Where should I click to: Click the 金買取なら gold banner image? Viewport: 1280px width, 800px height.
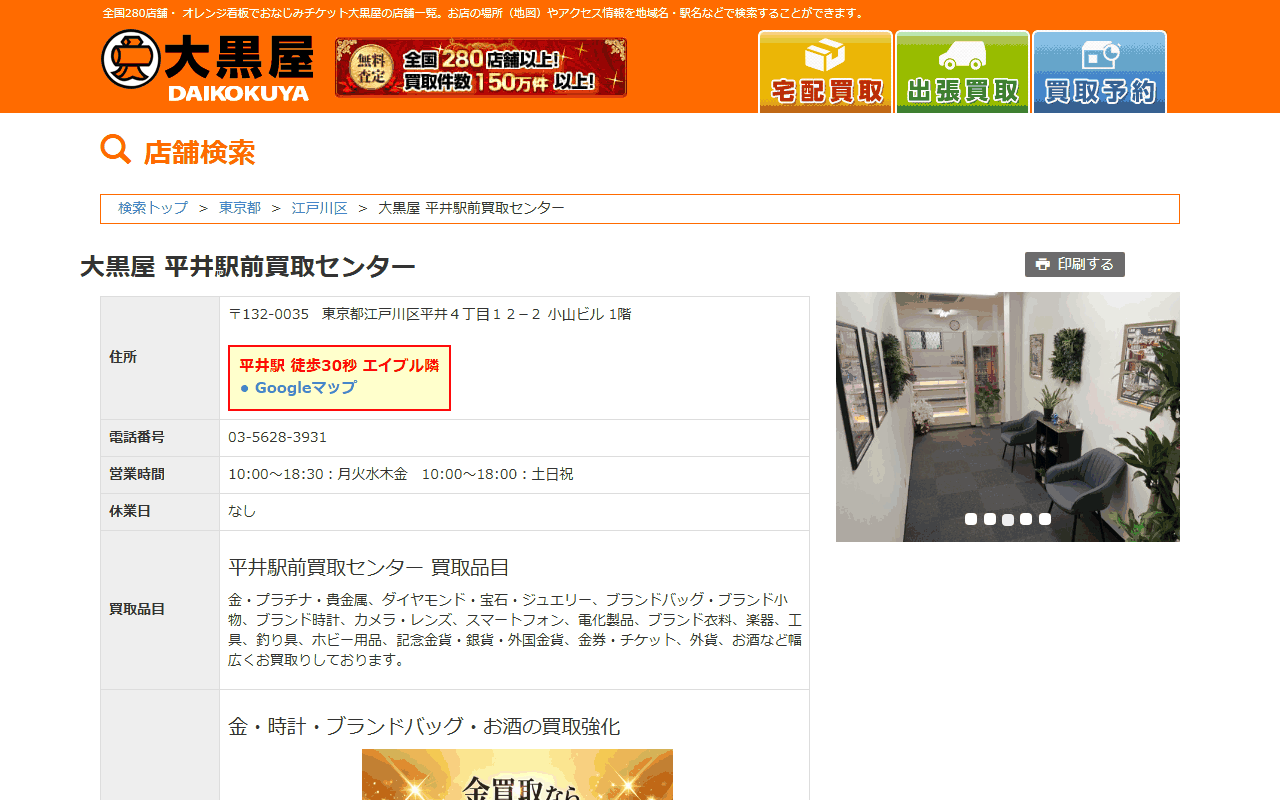(517, 775)
